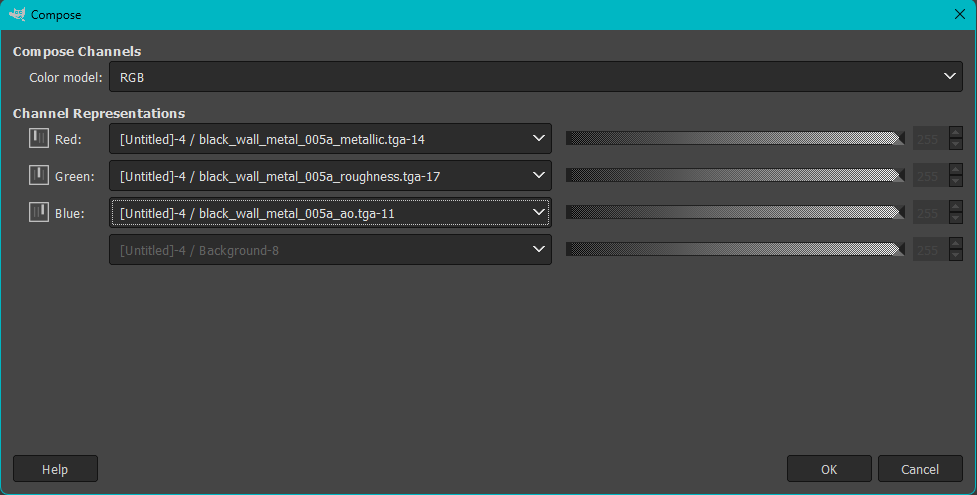Close the Compose dialog window
Image resolution: width=977 pixels, height=495 pixels.
(x=959, y=15)
